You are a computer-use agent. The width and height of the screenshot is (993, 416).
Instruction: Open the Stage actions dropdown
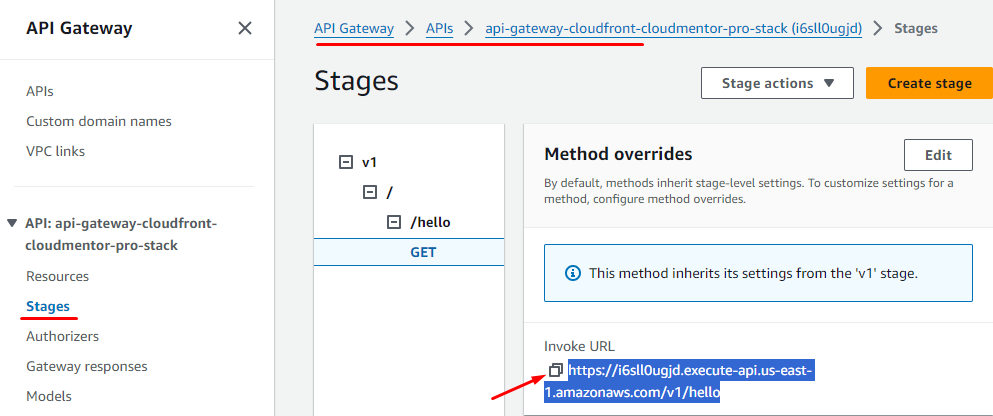click(x=777, y=83)
